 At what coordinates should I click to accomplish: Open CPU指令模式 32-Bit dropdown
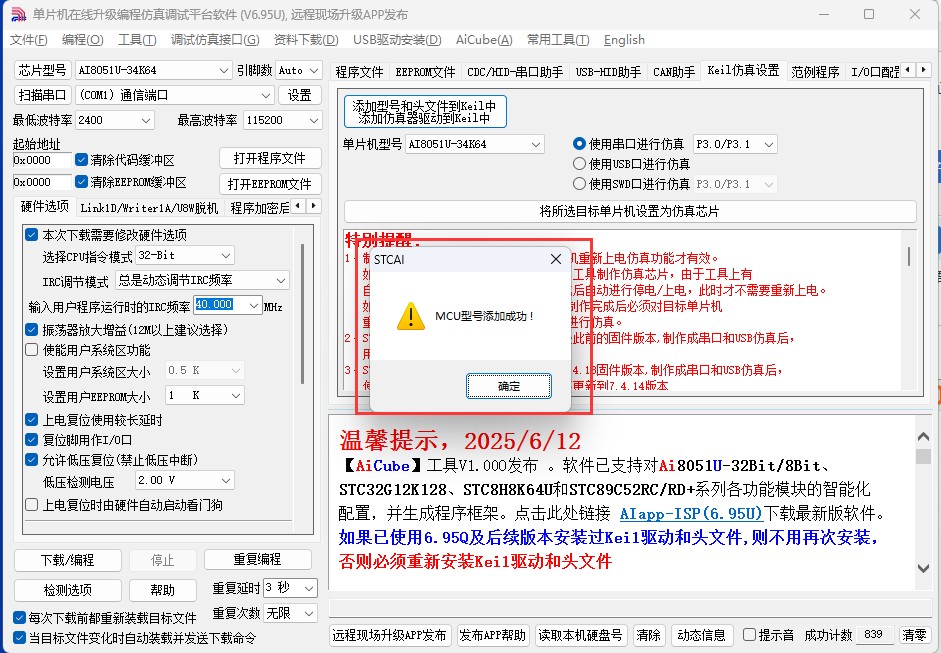[x=185, y=256]
